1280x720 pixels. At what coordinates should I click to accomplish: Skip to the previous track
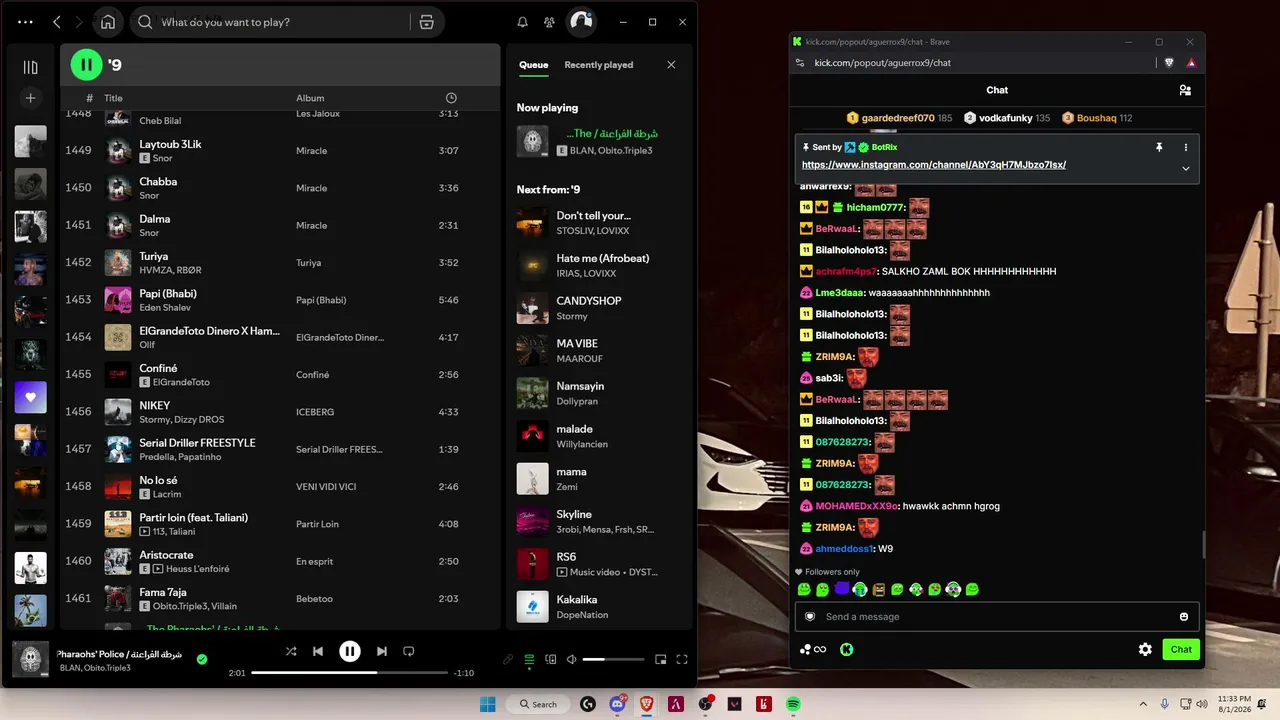coord(318,651)
